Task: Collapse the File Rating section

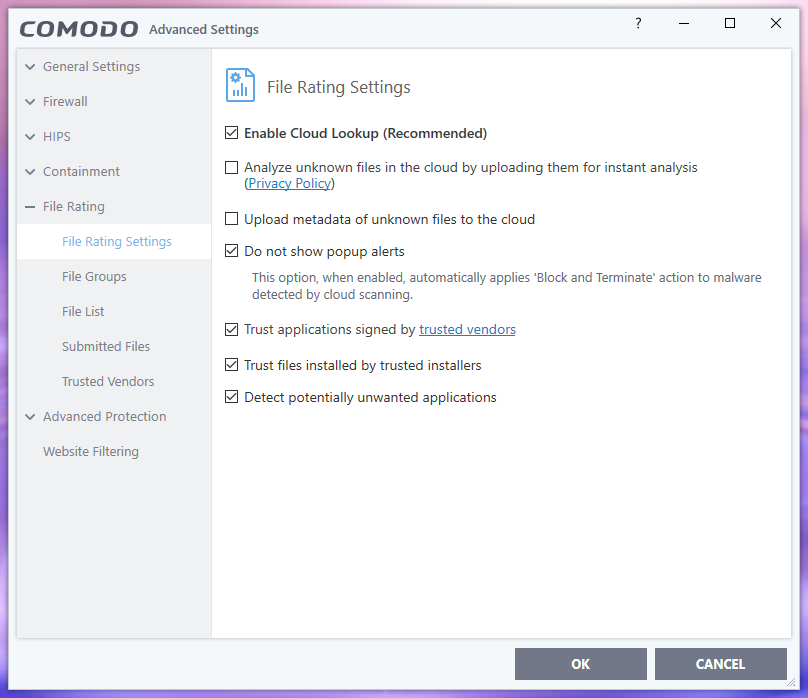Action: click(30, 207)
